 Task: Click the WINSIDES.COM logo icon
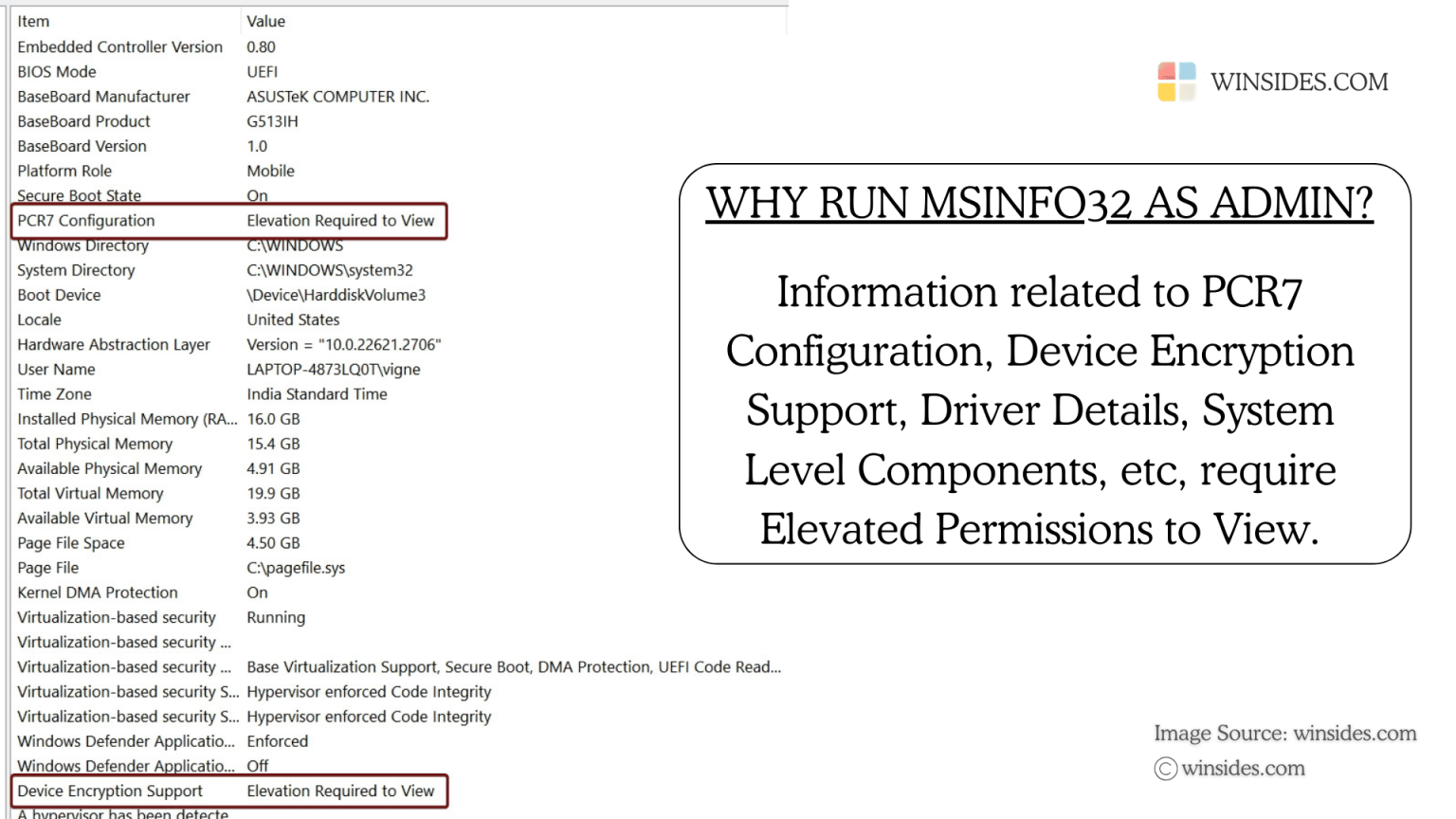point(1175,82)
